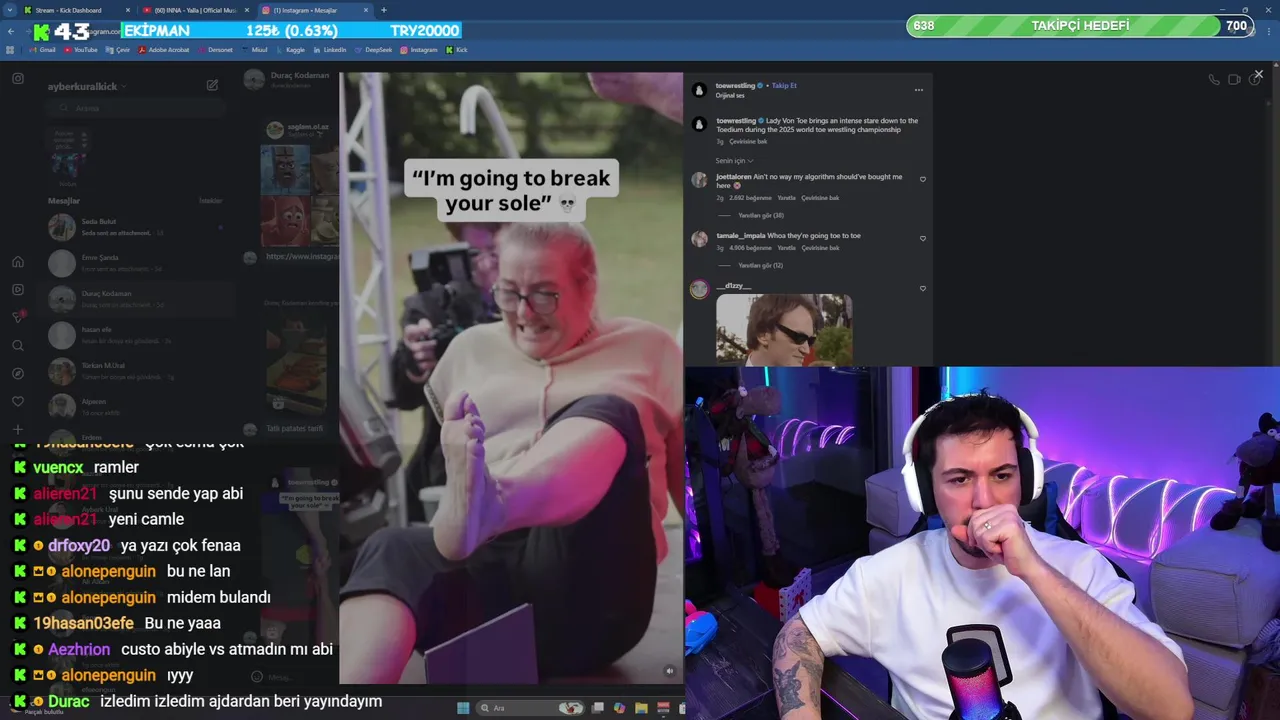The width and height of the screenshot is (1280, 720).
Task: Open File Explorer from taskbar
Action: click(641, 708)
